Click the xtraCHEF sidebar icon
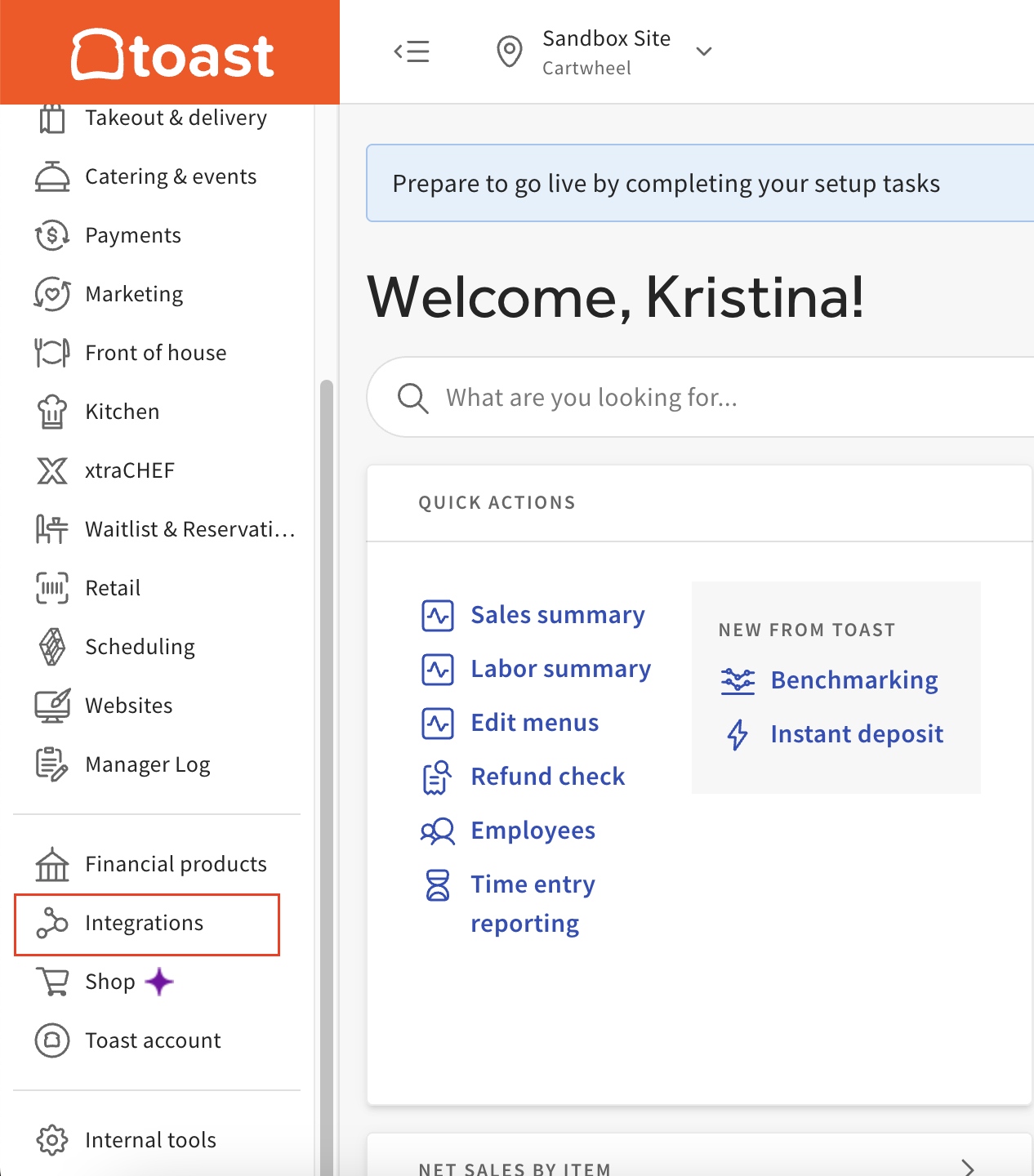The width and height of the screenshot is (1034, 1176). tap(52, 470)
